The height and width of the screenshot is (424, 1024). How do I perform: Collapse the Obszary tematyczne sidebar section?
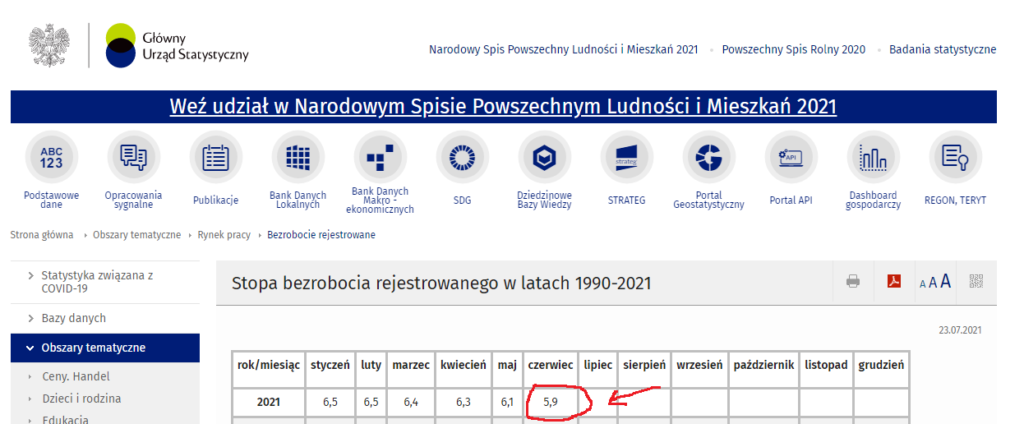[93, 348]
